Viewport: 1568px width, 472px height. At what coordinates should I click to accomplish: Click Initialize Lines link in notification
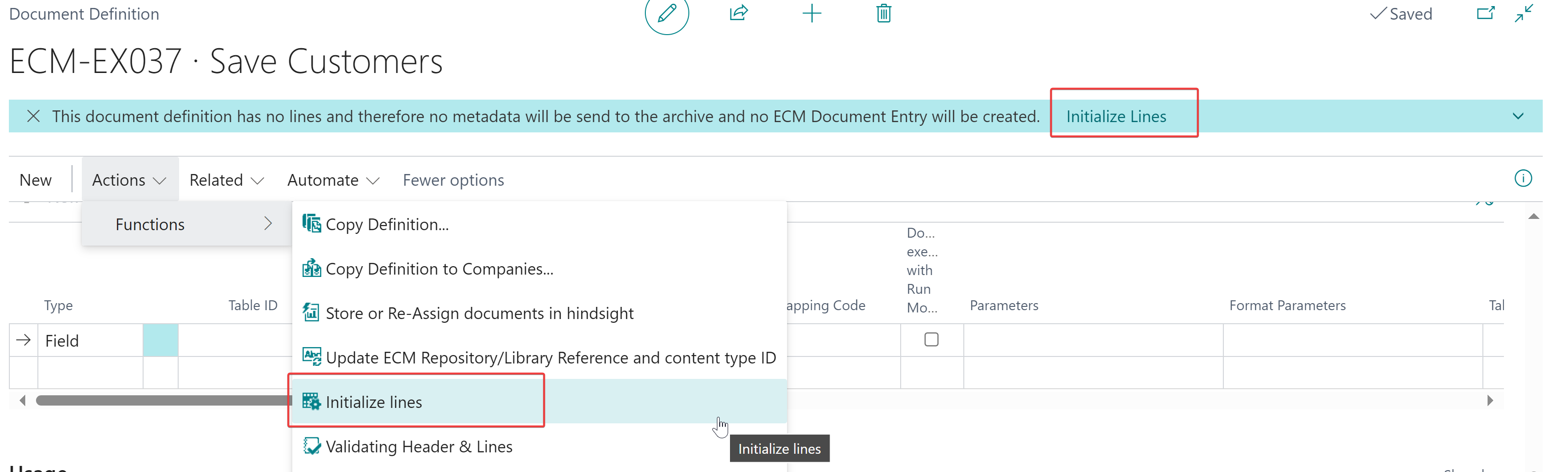pos(1116,116)
